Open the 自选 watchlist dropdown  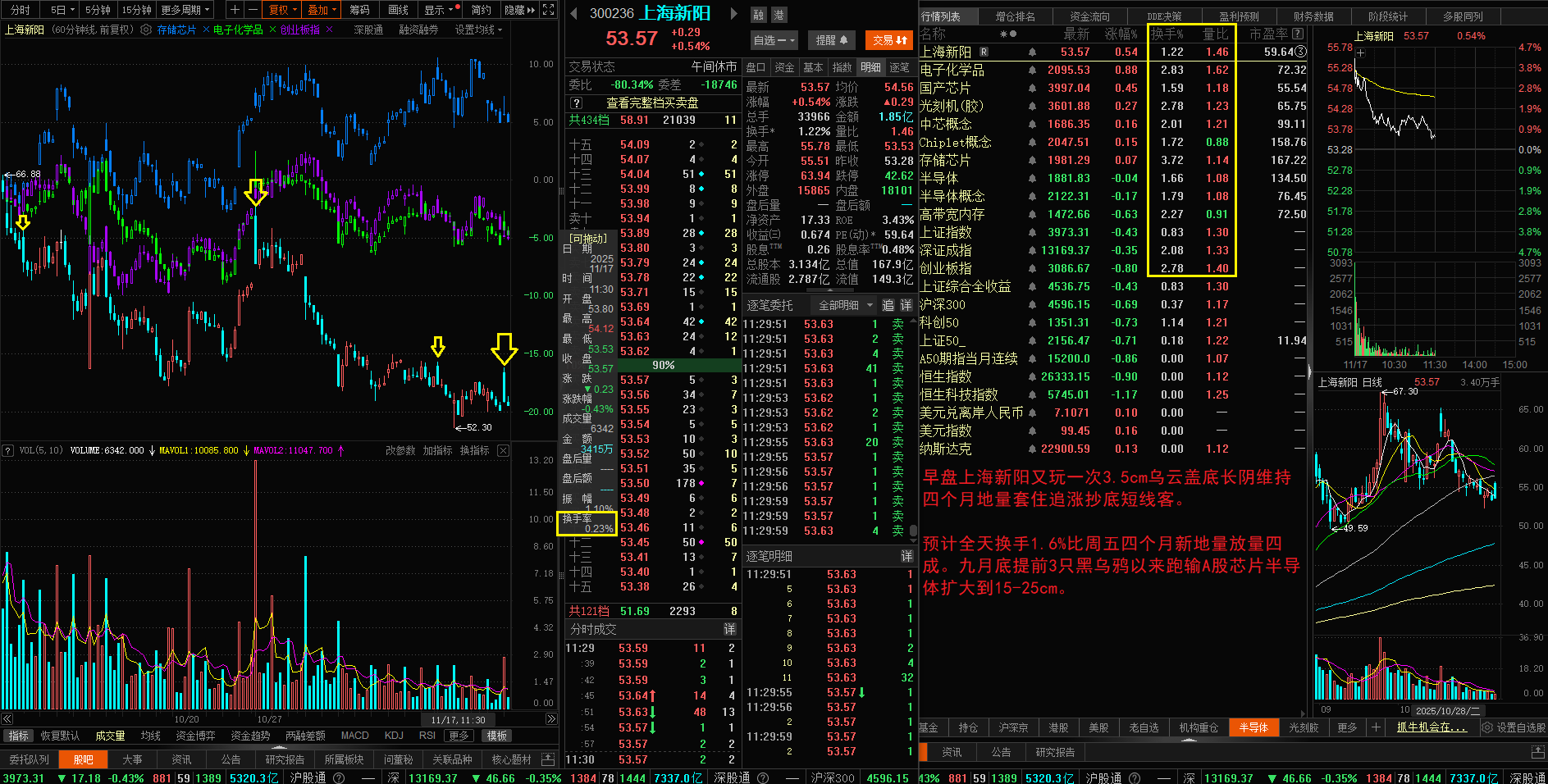[x=774, y=40]
